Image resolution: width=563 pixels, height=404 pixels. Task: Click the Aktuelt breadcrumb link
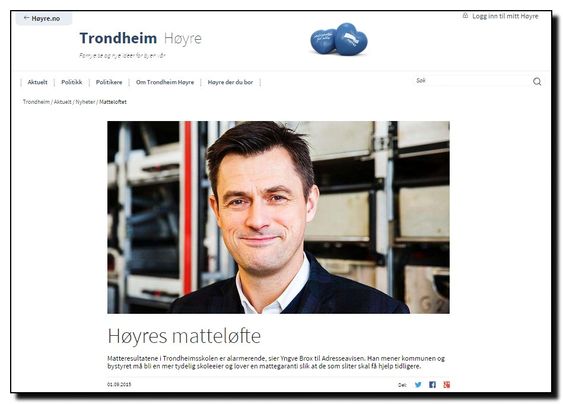(62, 102)
